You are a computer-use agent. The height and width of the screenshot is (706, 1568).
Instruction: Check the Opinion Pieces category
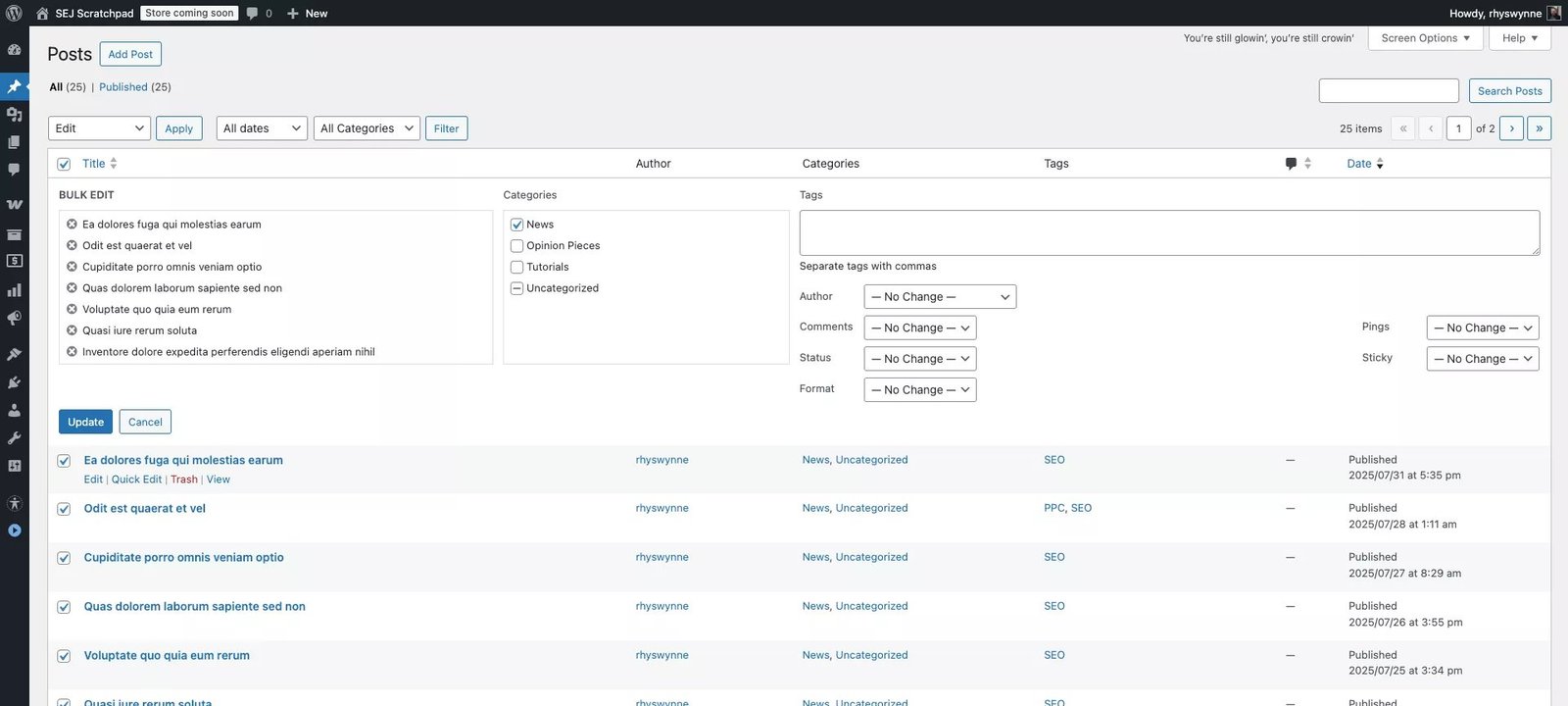pyautogui.click(x=516, y=246)
